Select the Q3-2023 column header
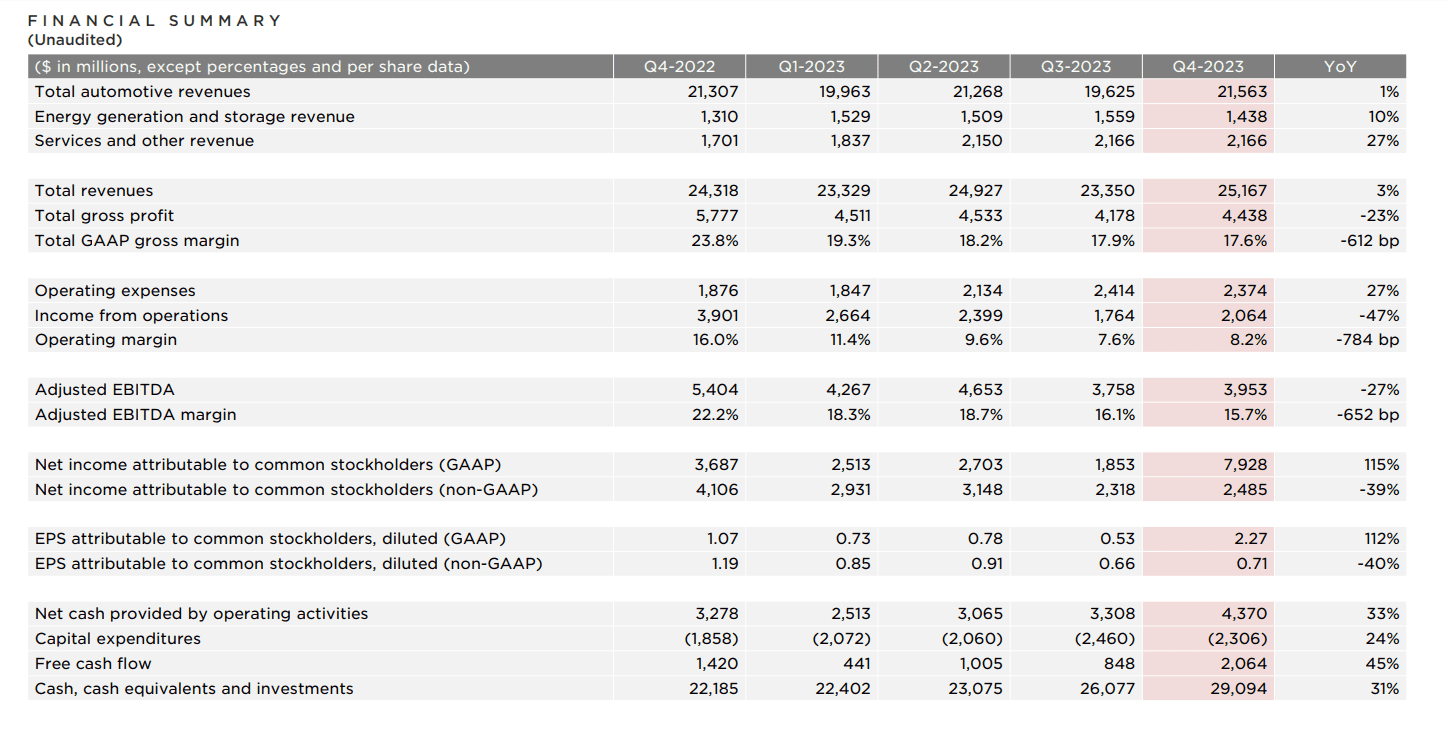The image size is (1447, 731). click(x=1075, y=67)
